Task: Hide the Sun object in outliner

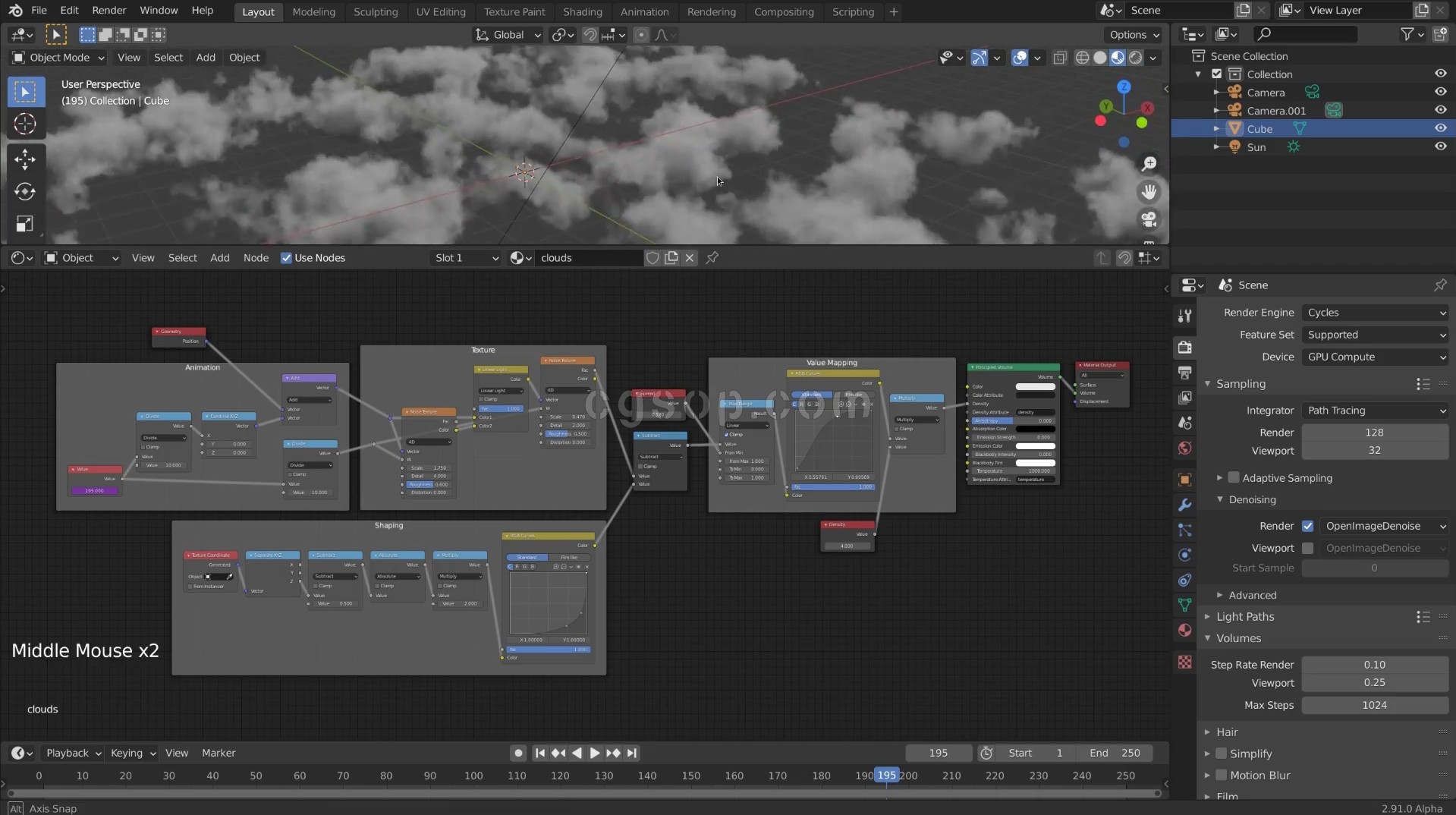Action: 1439,146
